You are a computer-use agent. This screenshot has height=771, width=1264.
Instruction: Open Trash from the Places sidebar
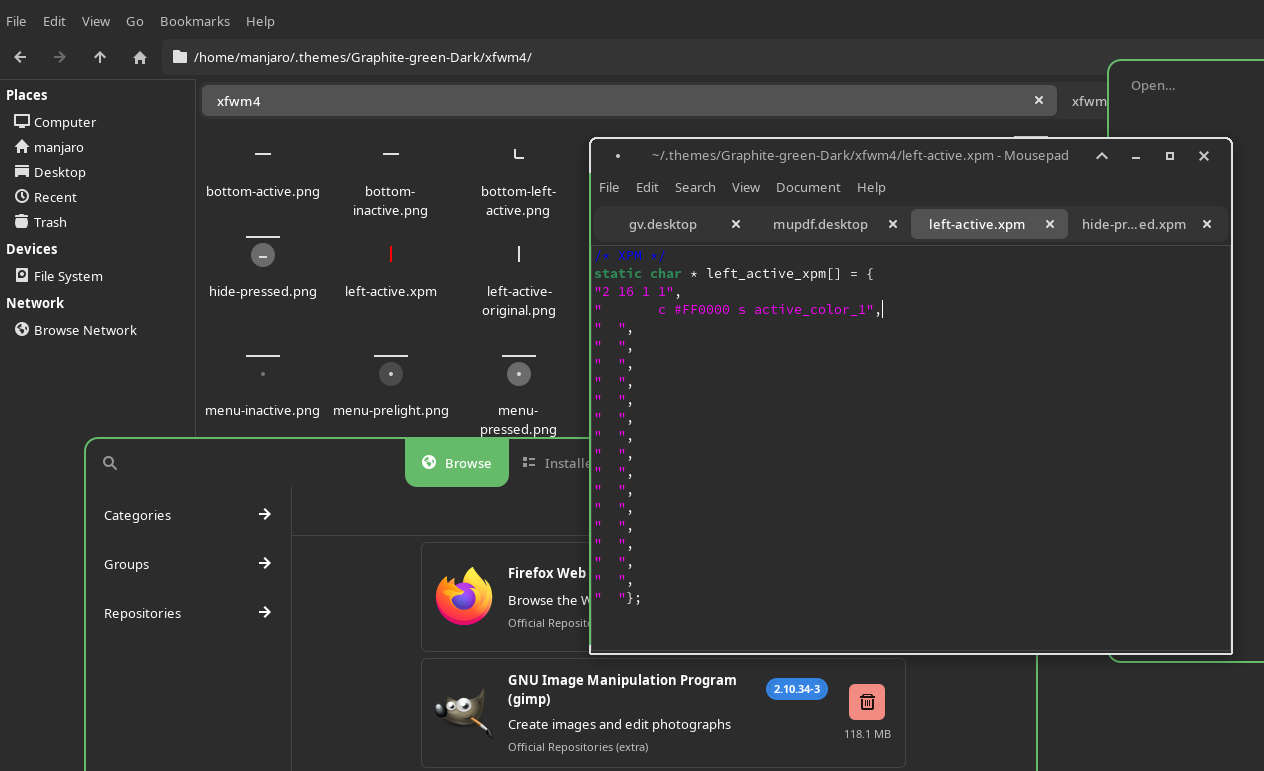(x=49, y=222)
